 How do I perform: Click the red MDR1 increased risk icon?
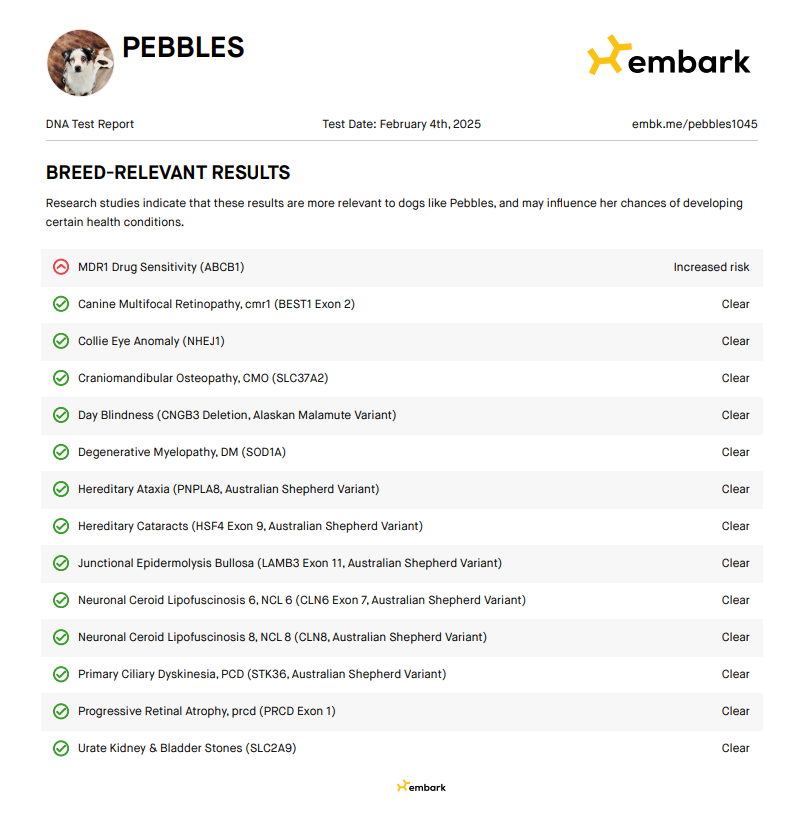click(x=61, y=267)
